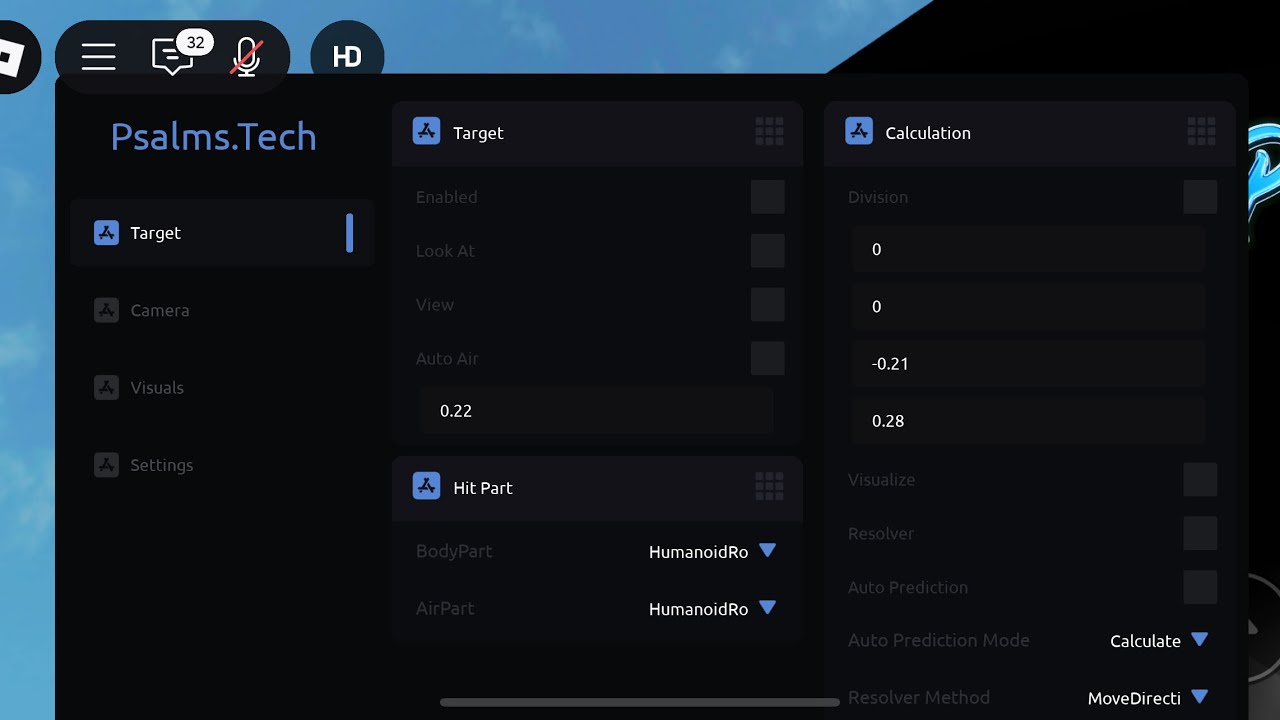Screen dimensions: 1280x720
Task: Click the Visuals sidebar icon
Action: [x=106, y=387]
